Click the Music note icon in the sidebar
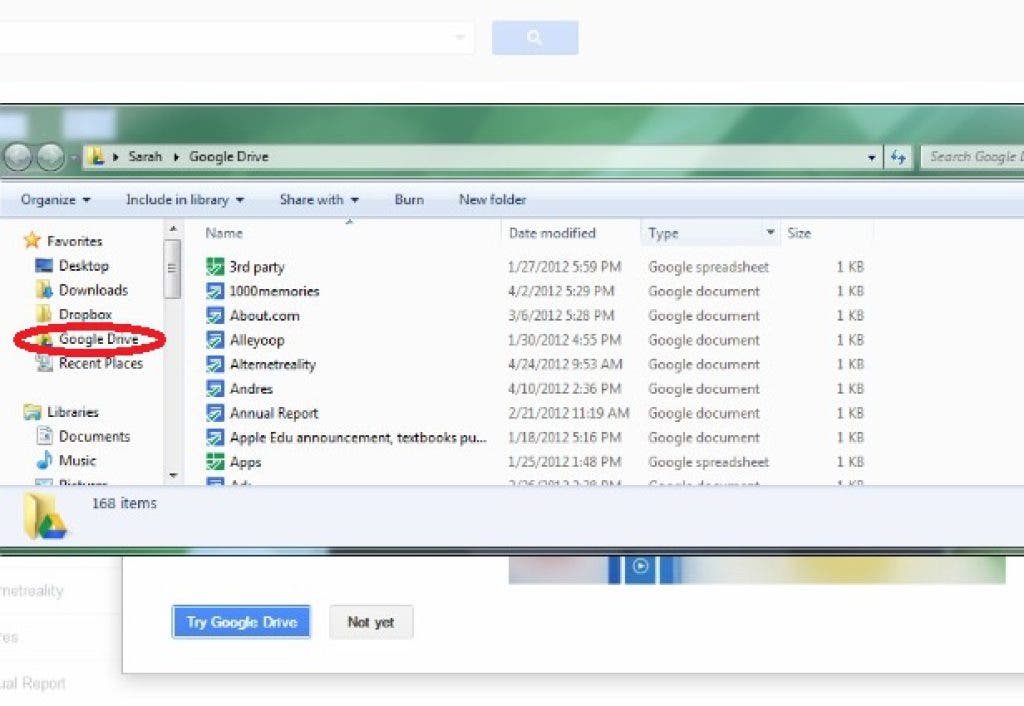Screen dimensions: 1024x706 tap(44, 460)
